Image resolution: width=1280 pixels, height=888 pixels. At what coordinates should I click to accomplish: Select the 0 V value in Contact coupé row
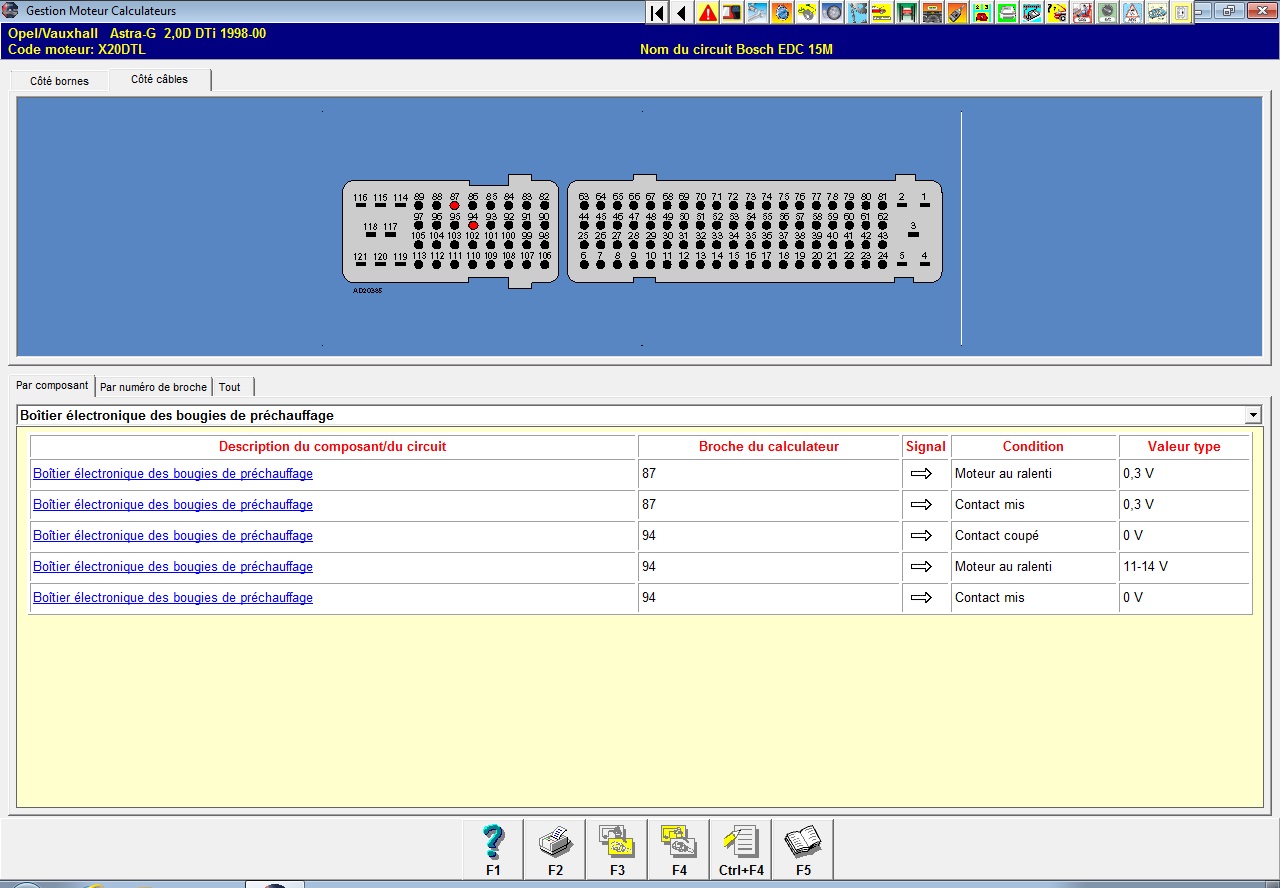(x=1184, y=536)
